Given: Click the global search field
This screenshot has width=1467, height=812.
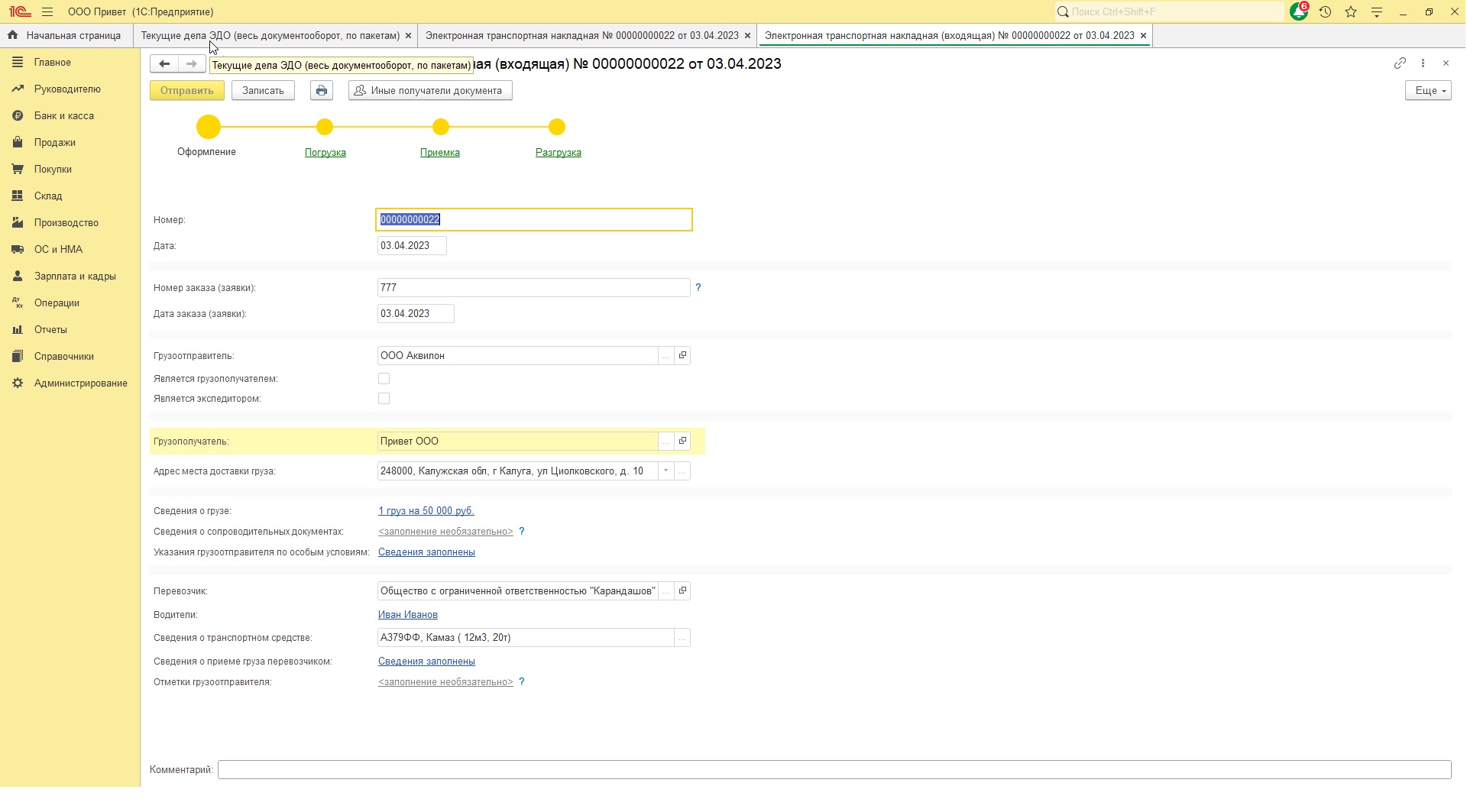Looking at the screenshot, I should tap(1169, 12).
